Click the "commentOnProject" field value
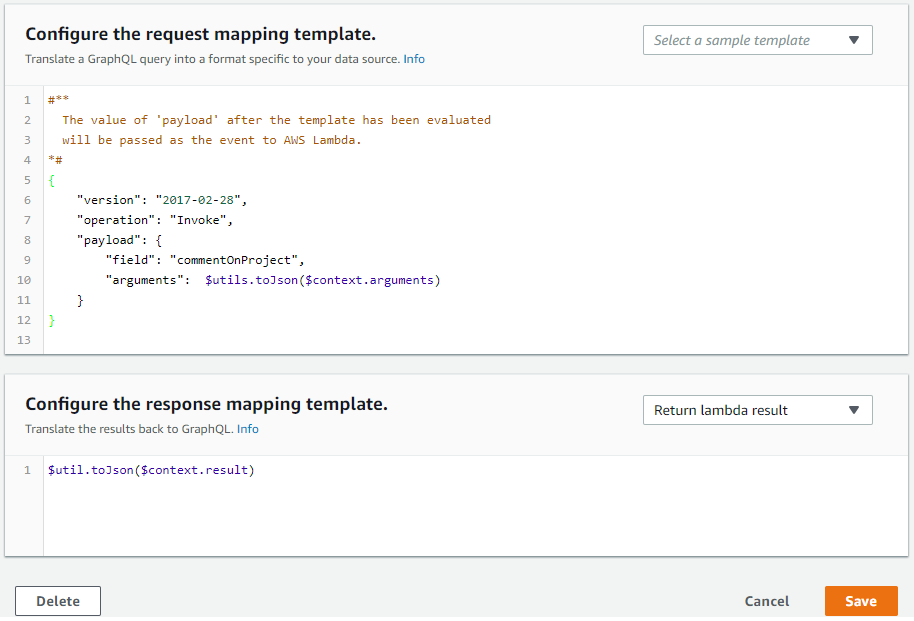Screen dimensions: 914x621 pyautogui.click(x=236, y=260)
